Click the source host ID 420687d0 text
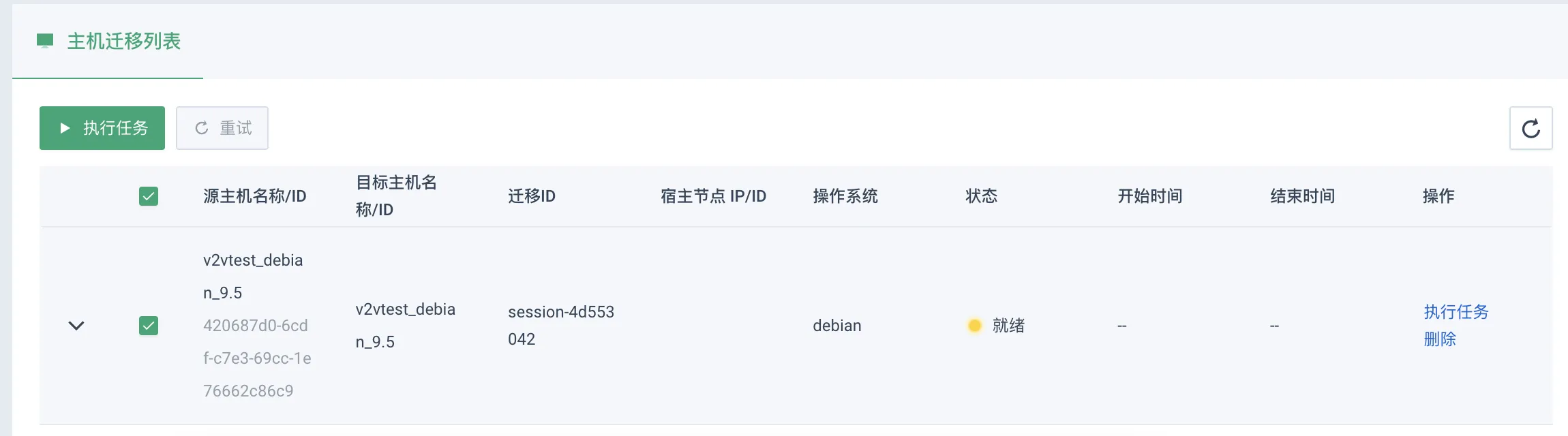 click(257, 358)
